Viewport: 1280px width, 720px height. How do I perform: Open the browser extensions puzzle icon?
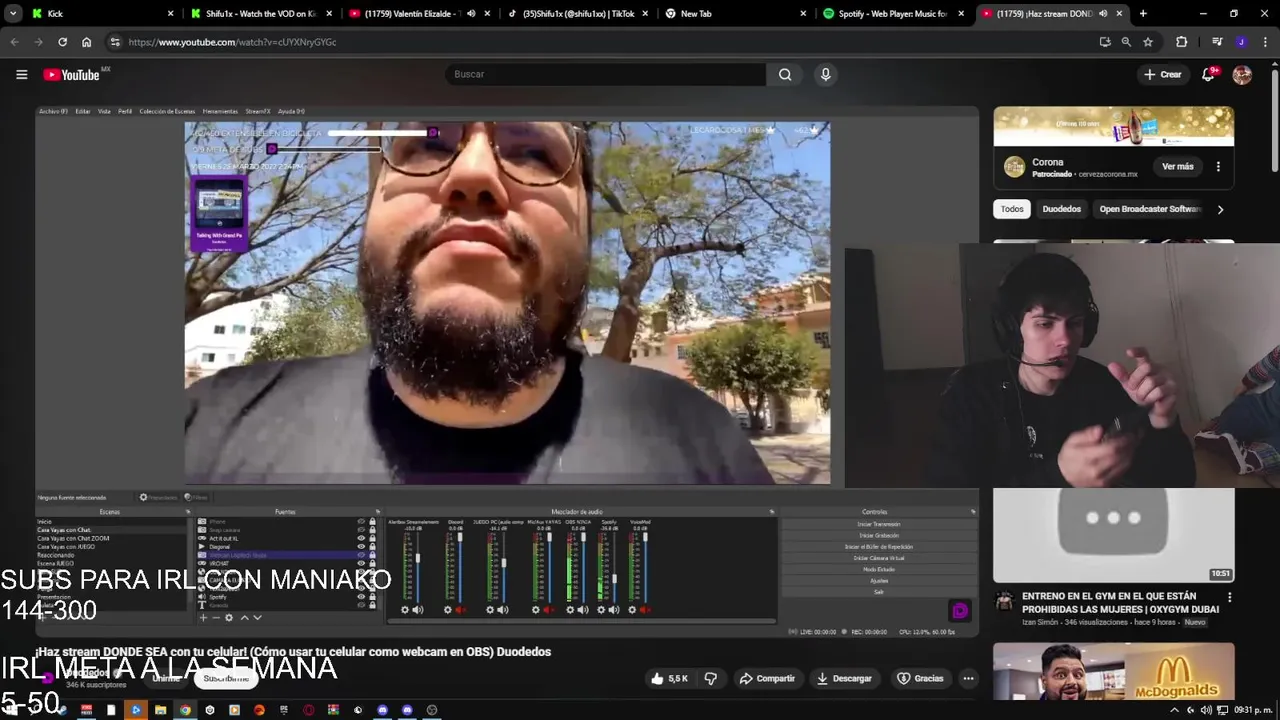[1182, 42]
